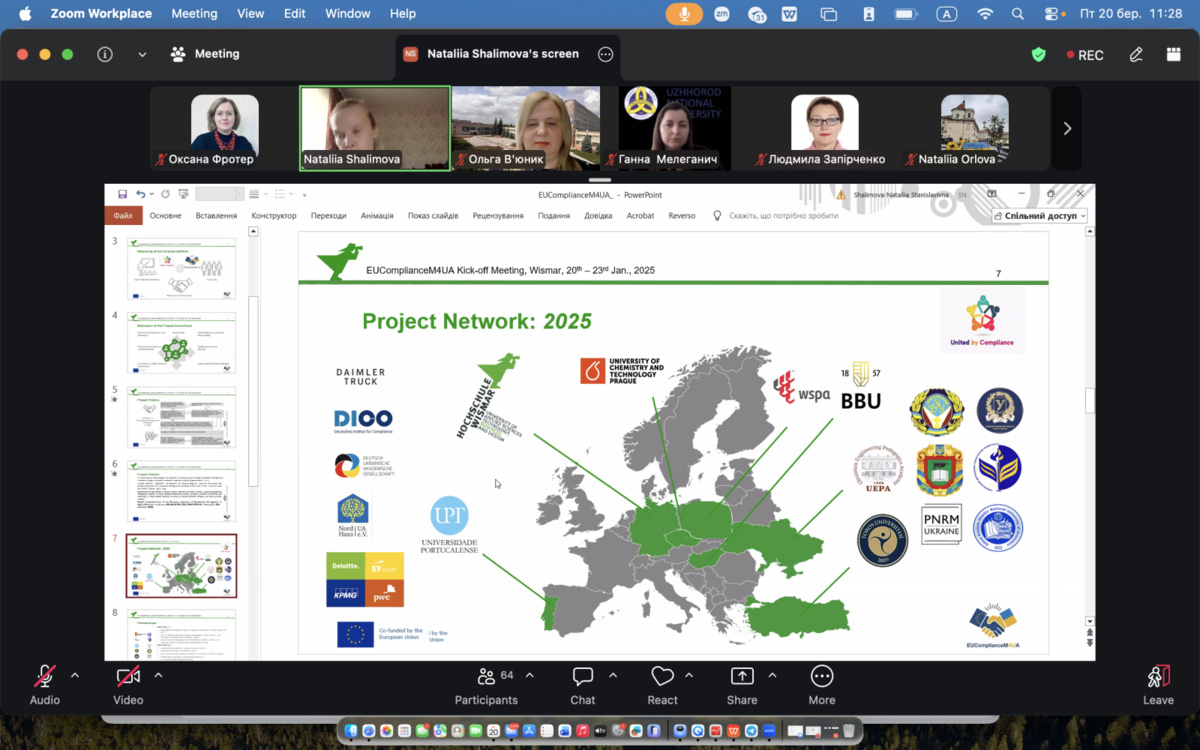
Task: Open the Participants panel
Action: click(486, 677)
